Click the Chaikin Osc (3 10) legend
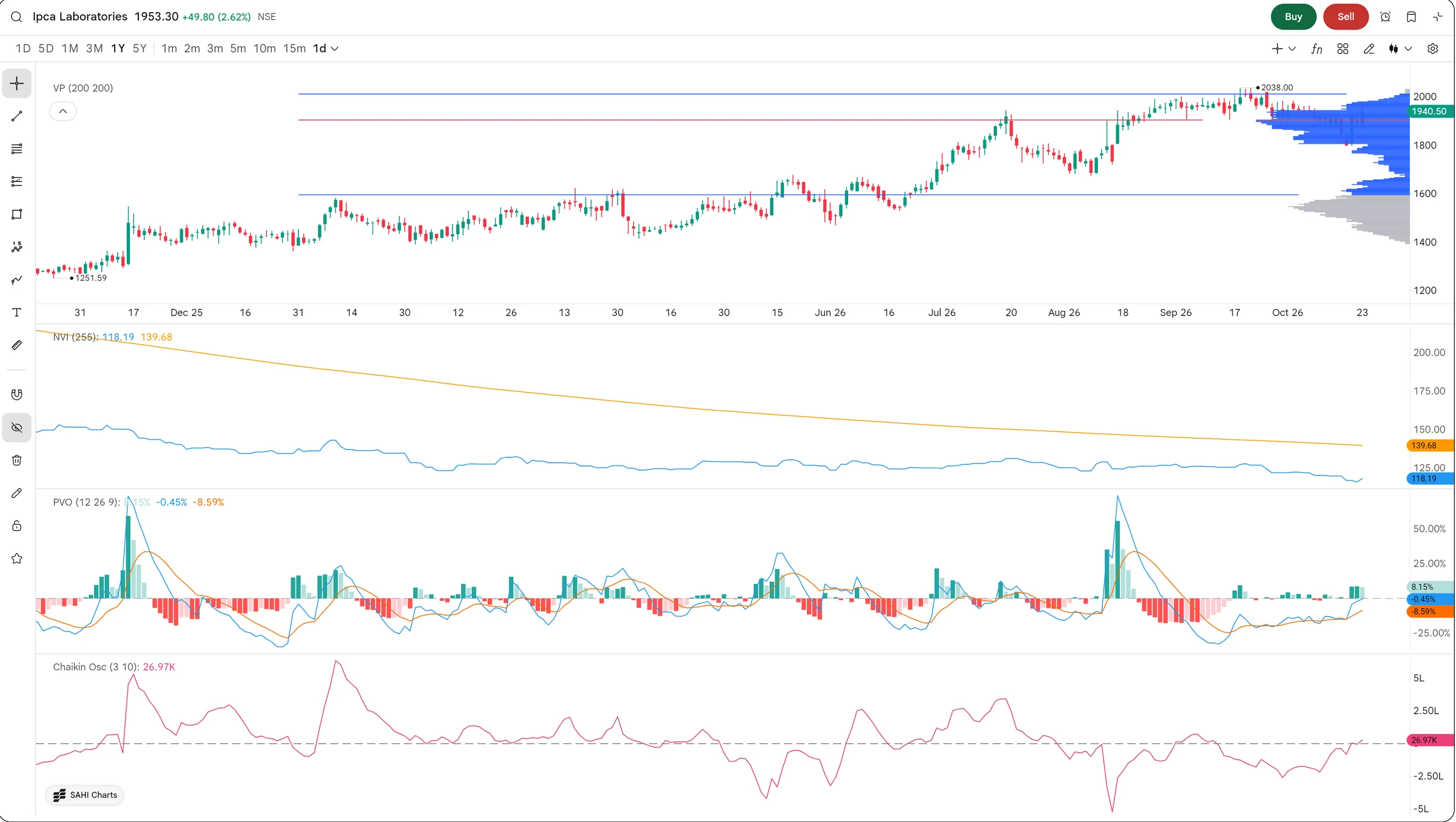1456x822 pixels. pyautogui.click(x=96, y=667)
